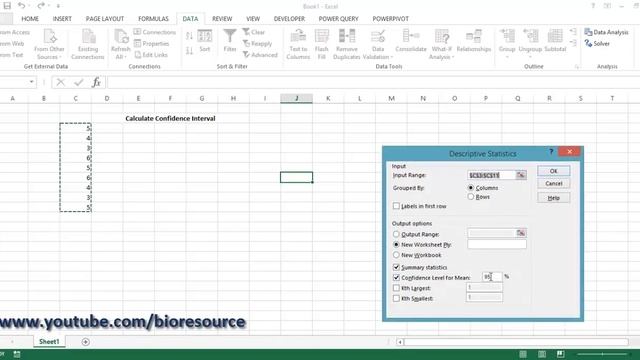Open Connections in ribbon
This screenshot has height=360, width=640.
coord(155,32)
